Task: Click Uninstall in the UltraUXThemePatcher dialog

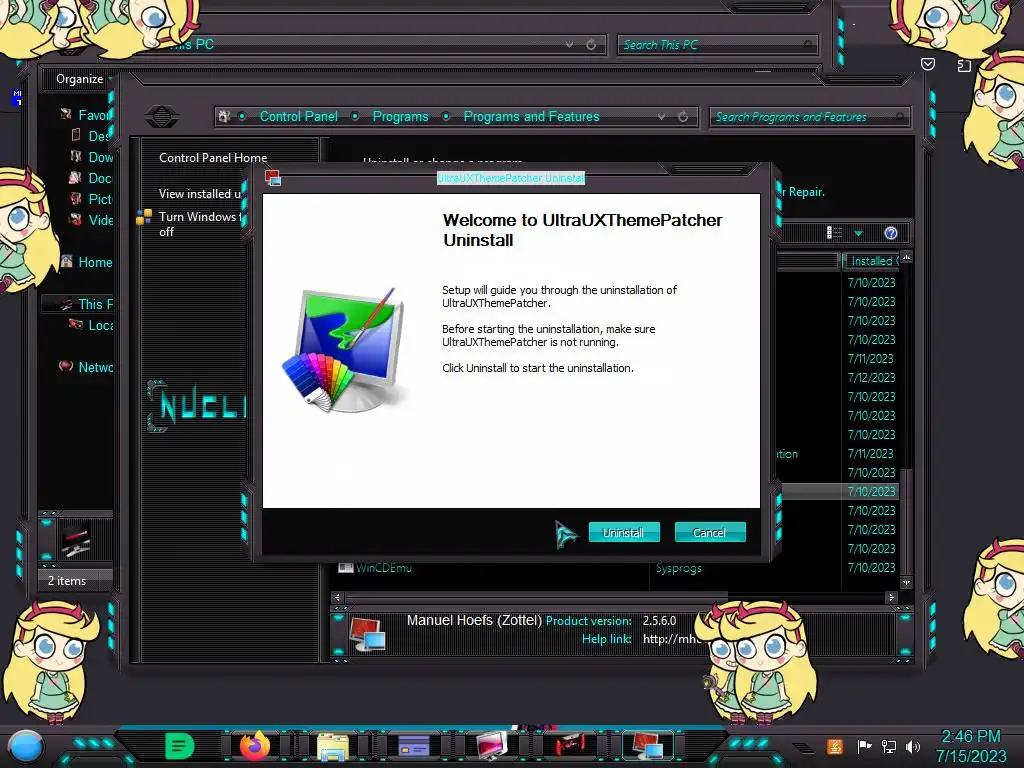Action: tap(624, 532)
